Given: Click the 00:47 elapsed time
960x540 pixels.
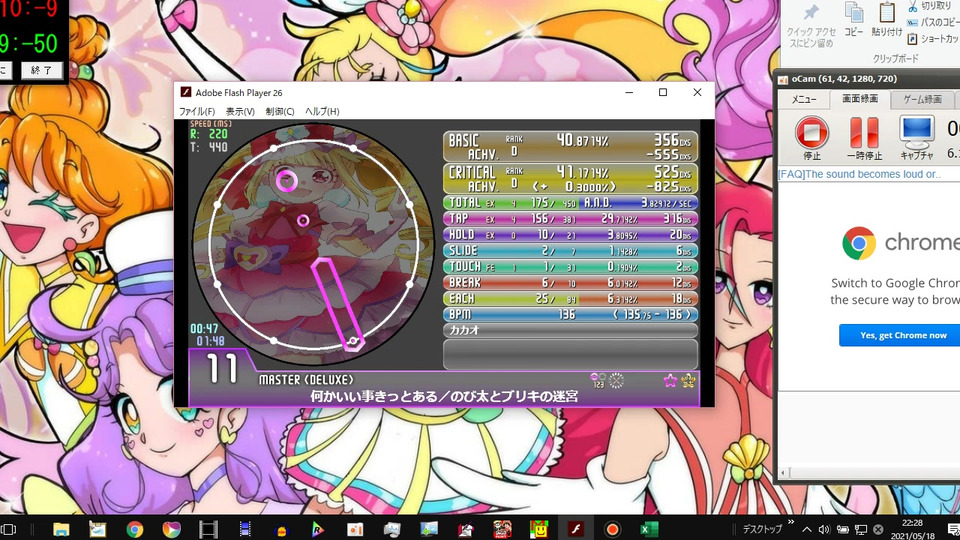Looking at the screenshot, I should (204, 329).
